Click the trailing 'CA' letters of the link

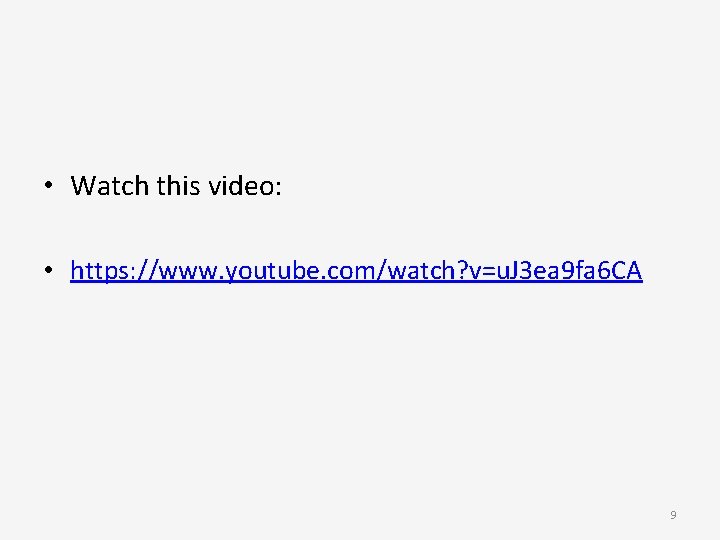pyautogui.click(x=626, y=270)
